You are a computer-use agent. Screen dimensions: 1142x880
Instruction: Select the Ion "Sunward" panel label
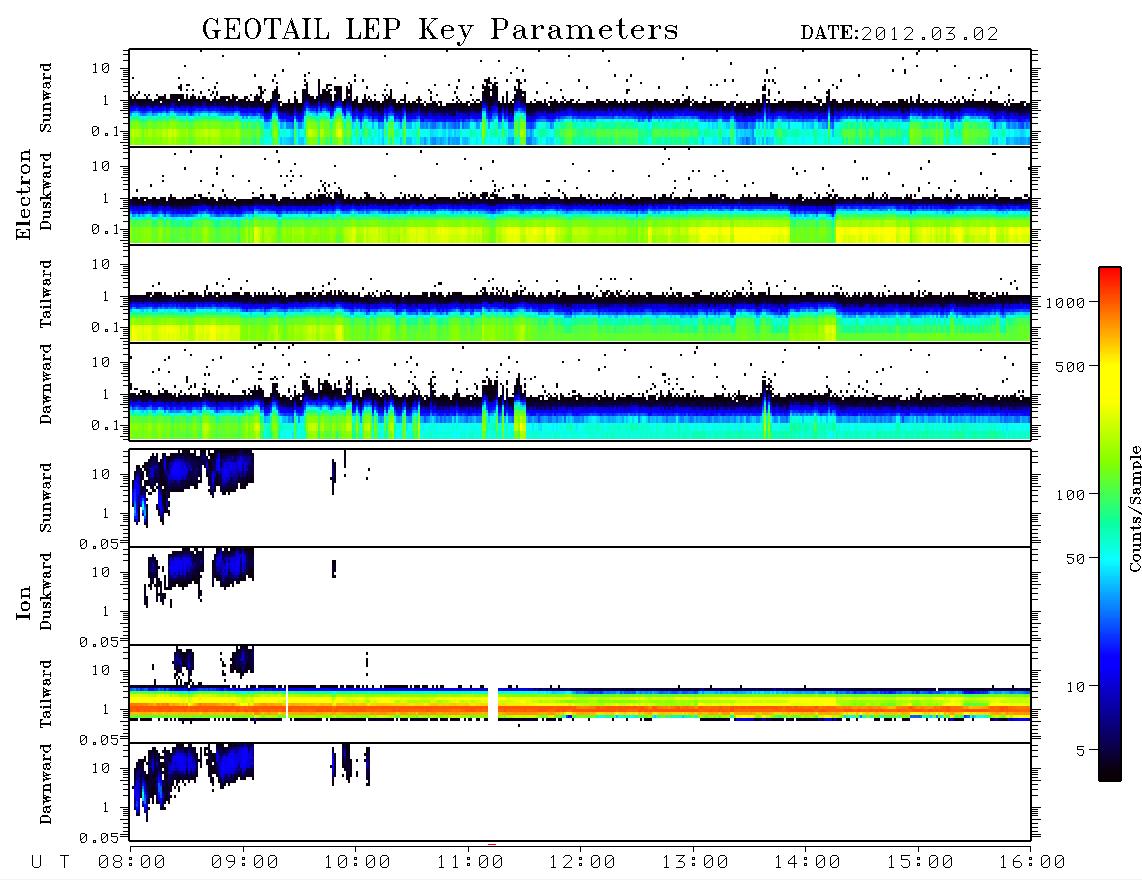pos(46,497)
